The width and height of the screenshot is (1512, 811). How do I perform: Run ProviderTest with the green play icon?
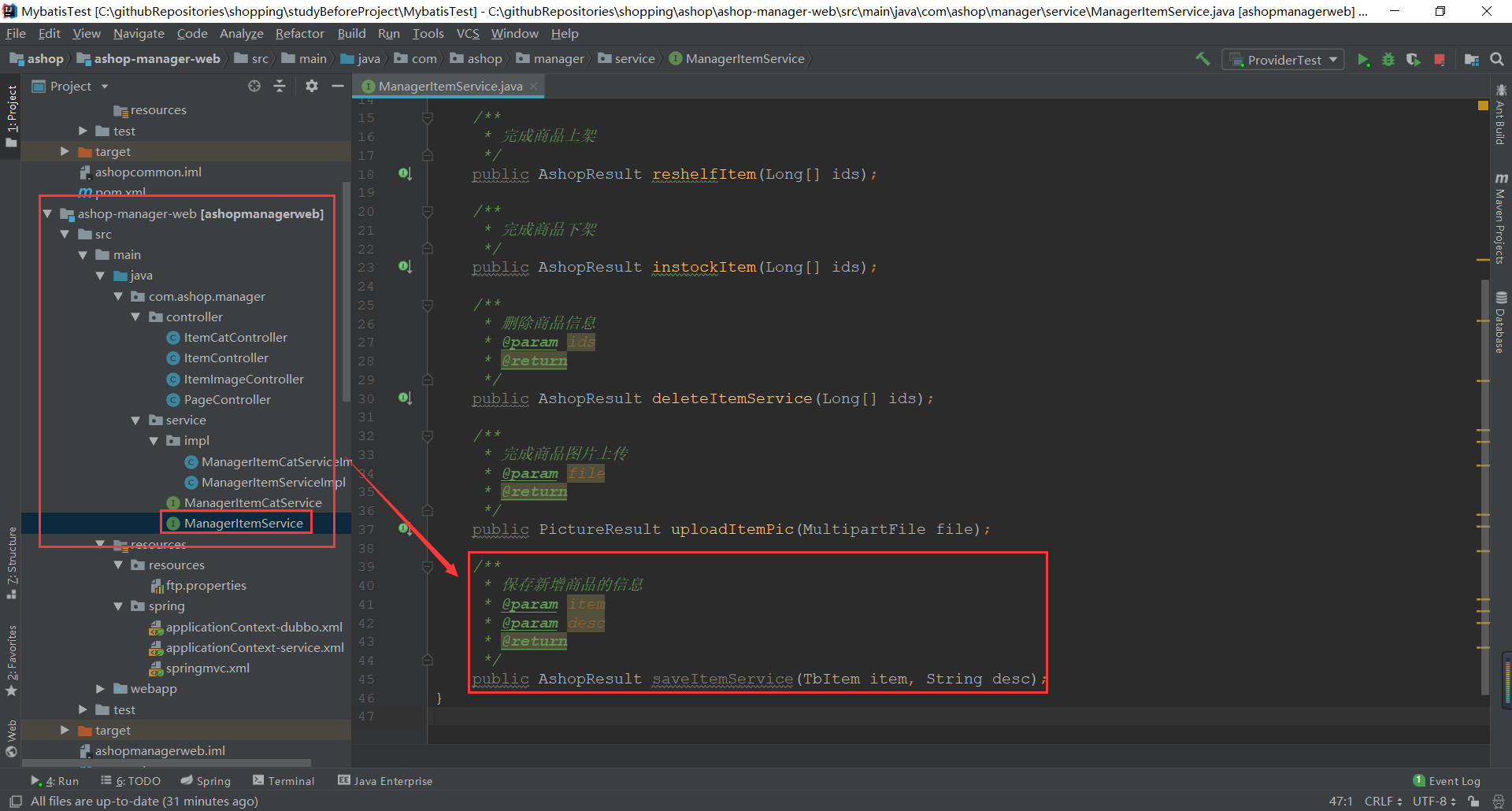tap(1363, 60)
